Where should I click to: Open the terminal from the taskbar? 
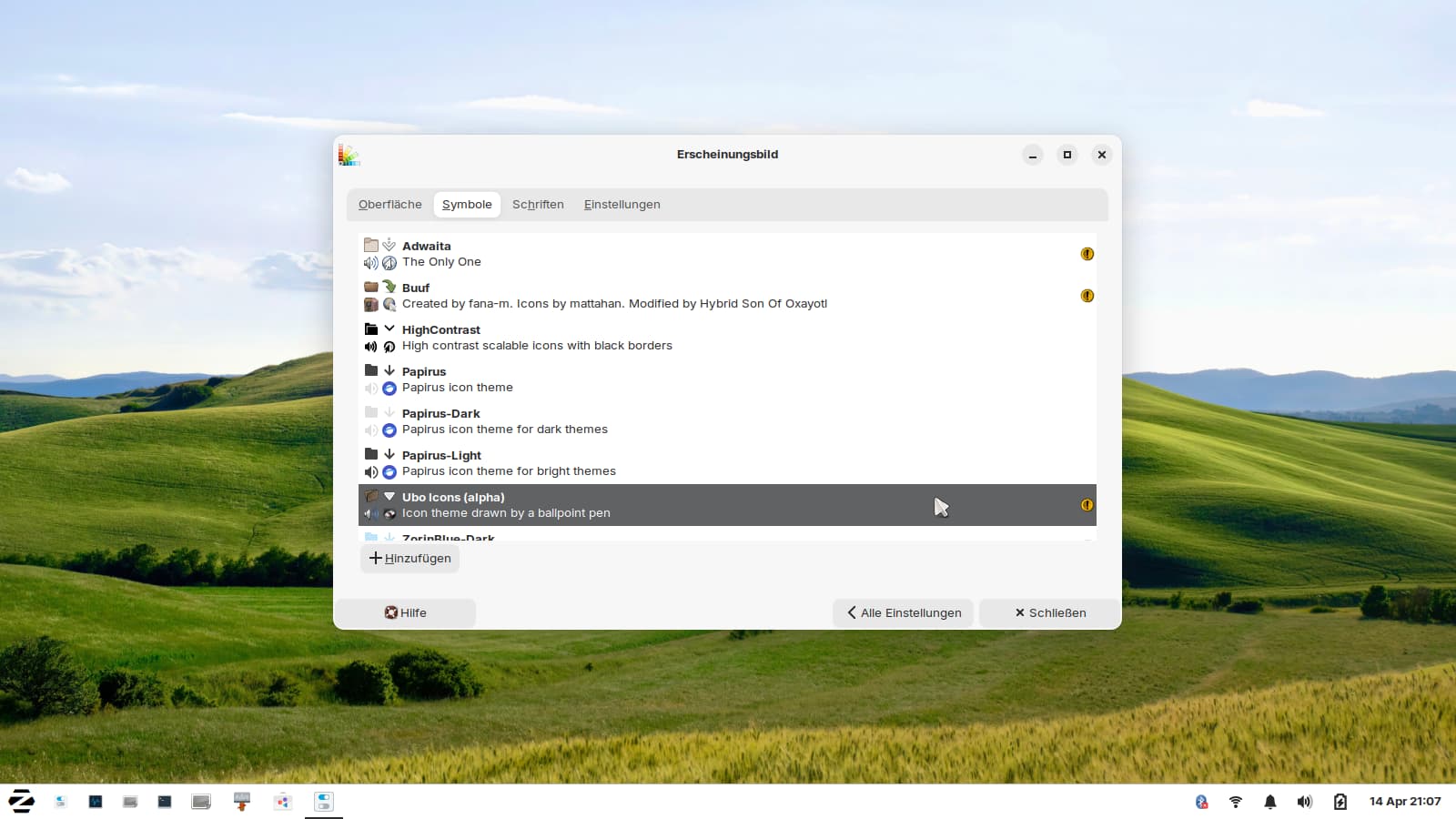tap(165, 802)
